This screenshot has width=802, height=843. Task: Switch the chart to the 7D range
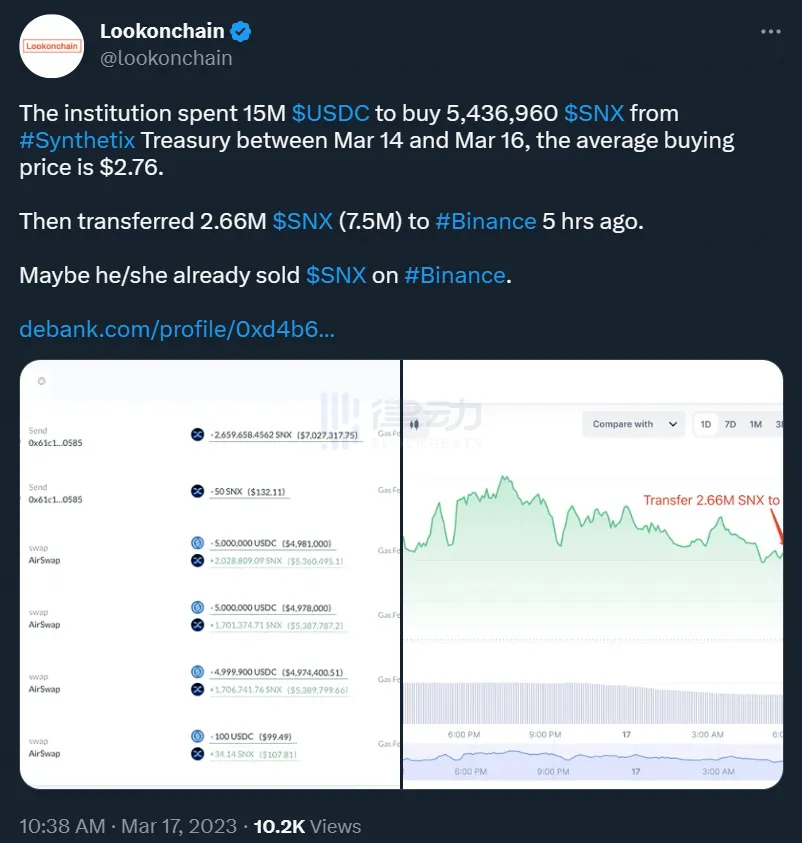(730, 424)
